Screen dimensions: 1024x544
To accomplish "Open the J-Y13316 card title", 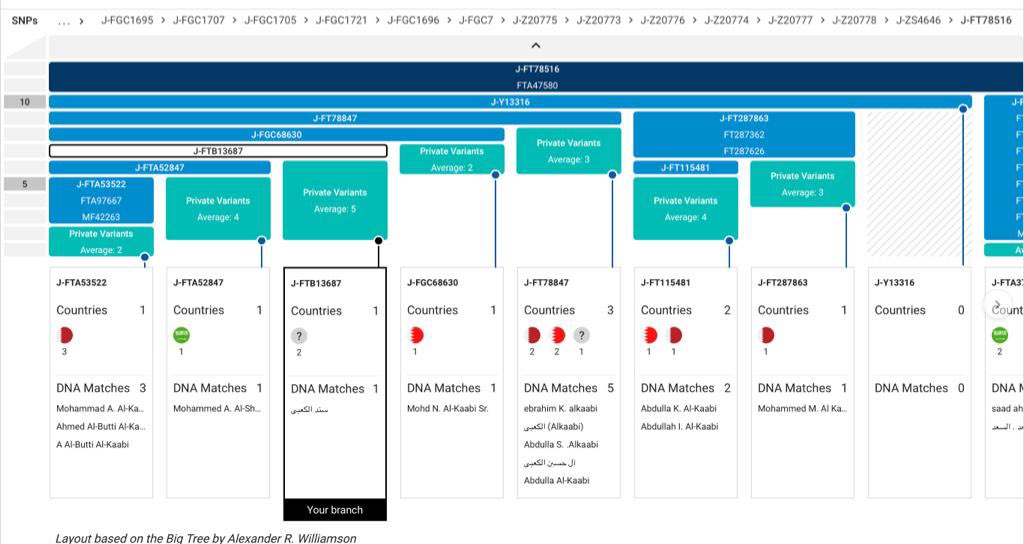I will (x=895, y=283).
